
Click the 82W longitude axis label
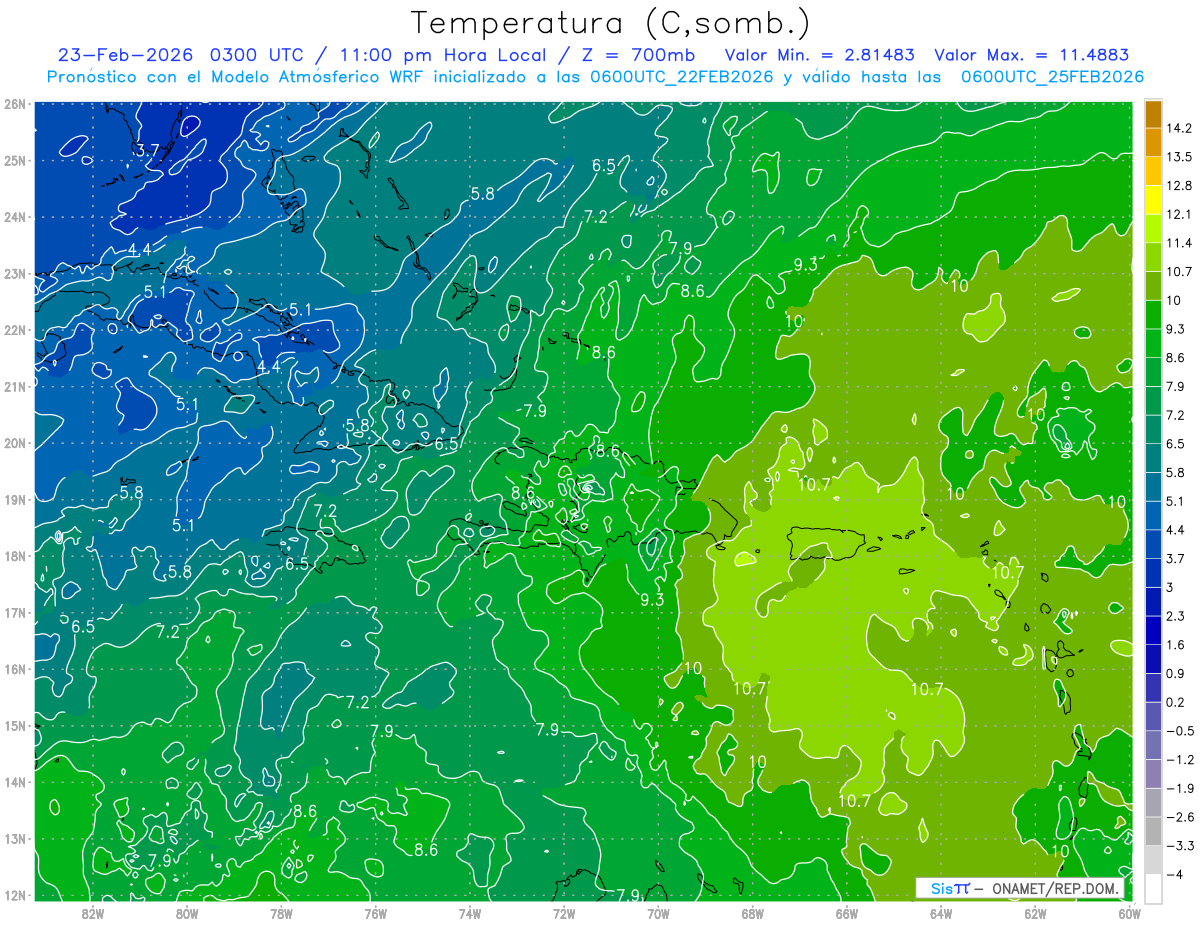93,914
